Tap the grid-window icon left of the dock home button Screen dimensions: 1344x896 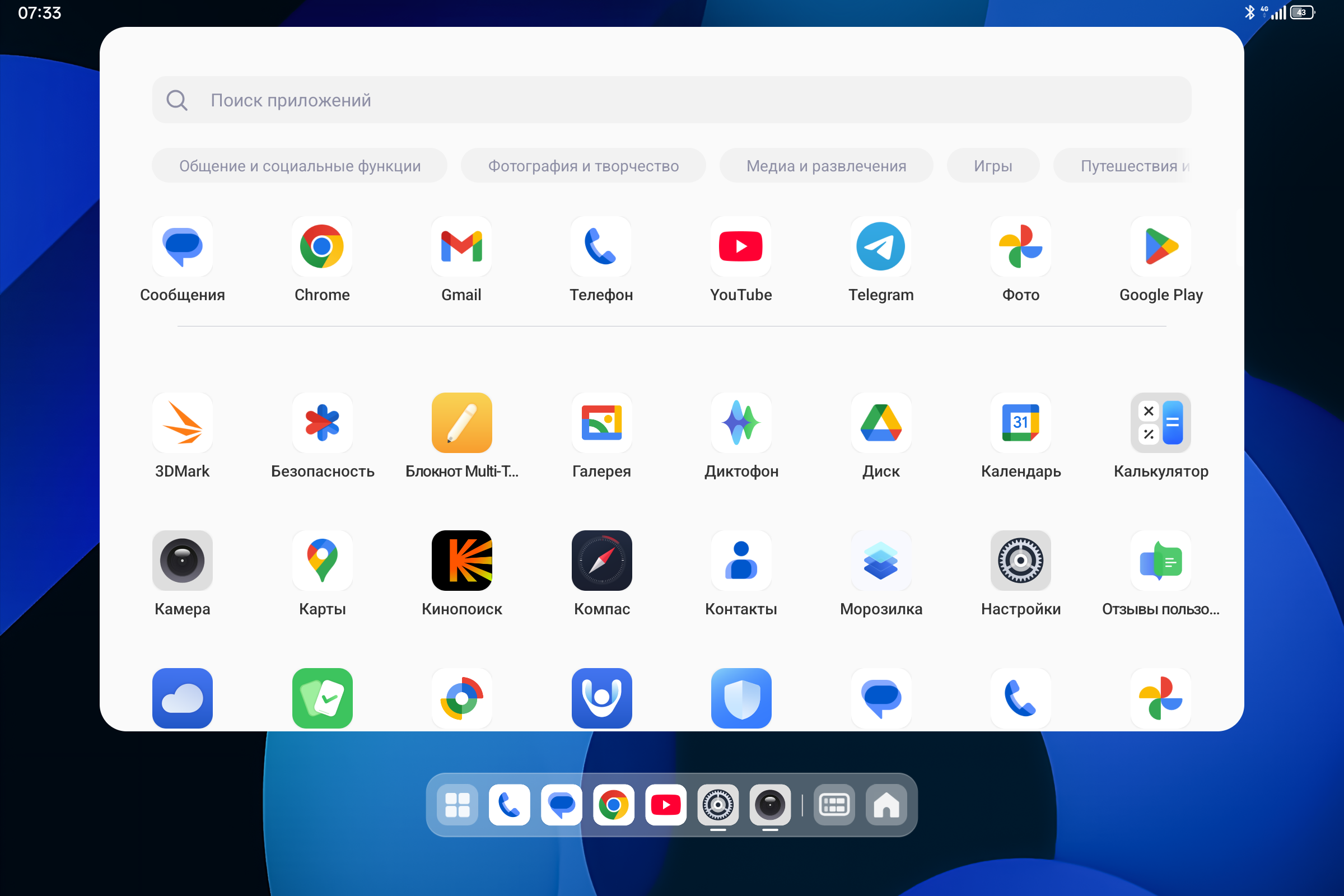tap(834, 805)
